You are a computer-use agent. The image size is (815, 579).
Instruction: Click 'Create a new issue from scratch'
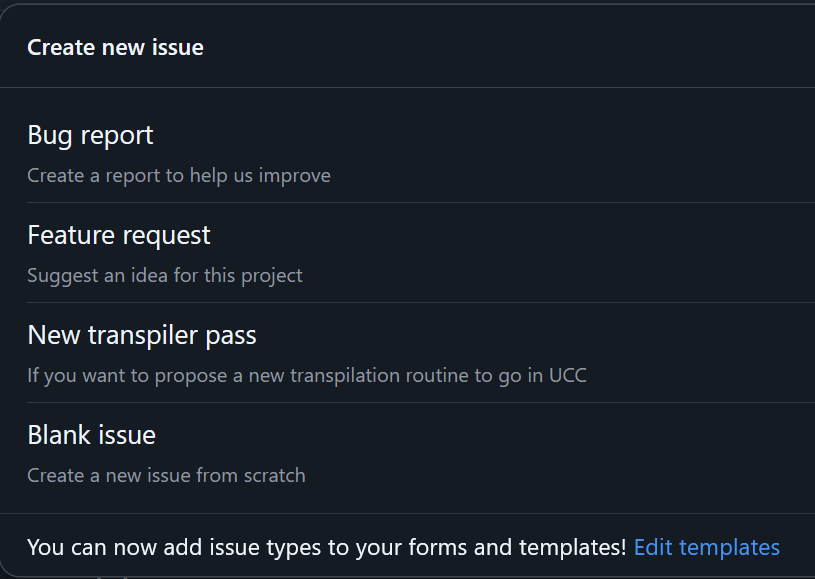click(166, 475)
